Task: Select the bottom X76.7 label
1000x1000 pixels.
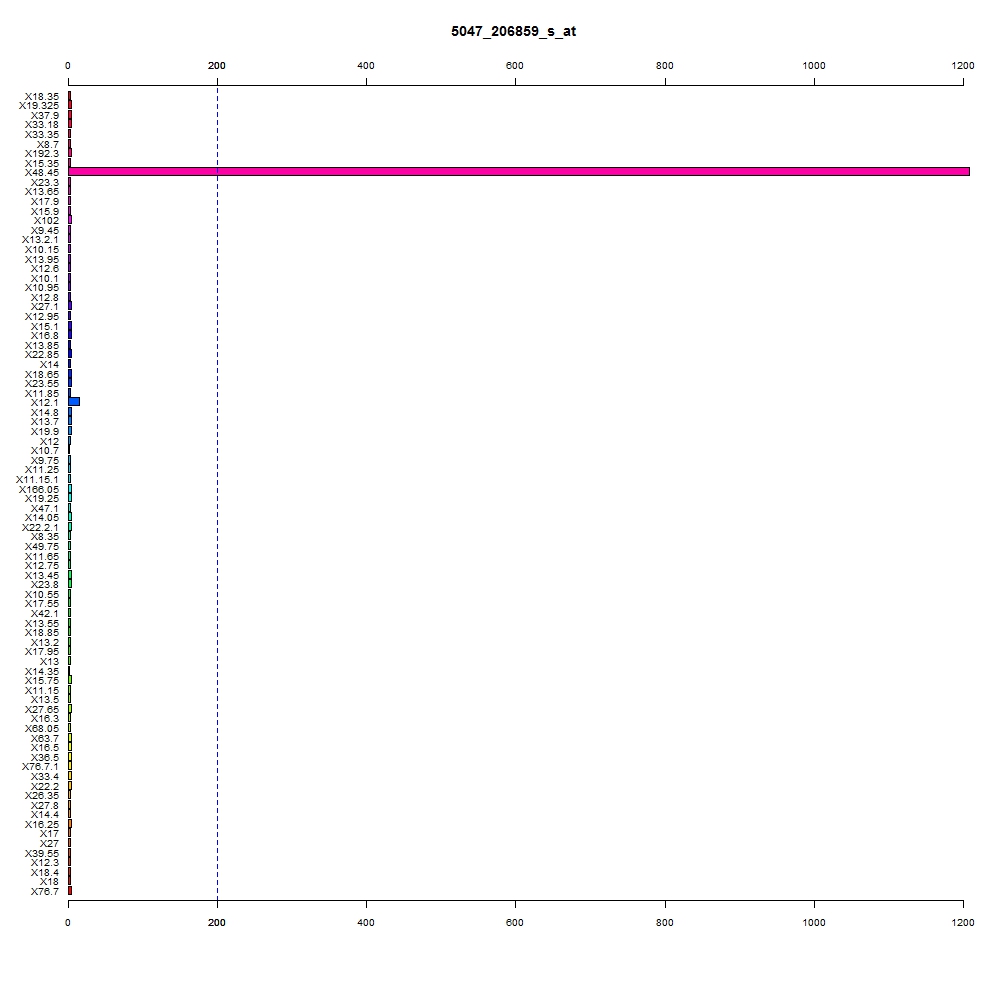Action: tap(45, 892)
